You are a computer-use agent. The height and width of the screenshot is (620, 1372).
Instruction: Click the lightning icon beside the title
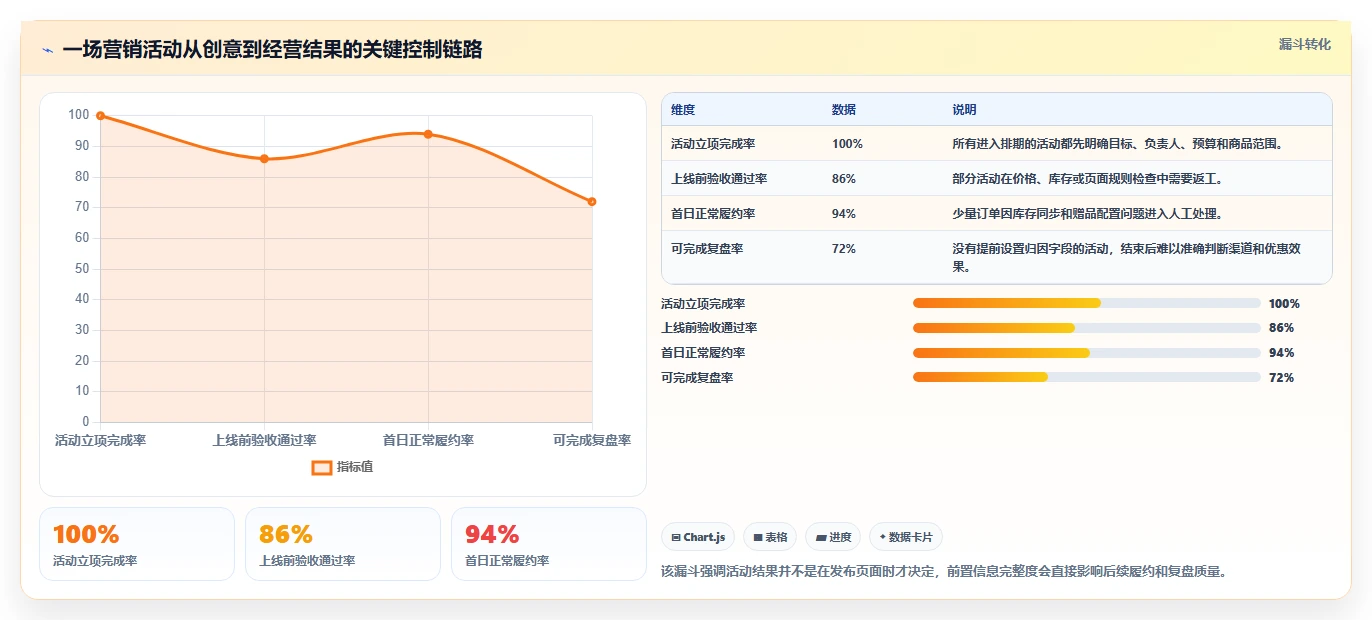coord(48,50)
